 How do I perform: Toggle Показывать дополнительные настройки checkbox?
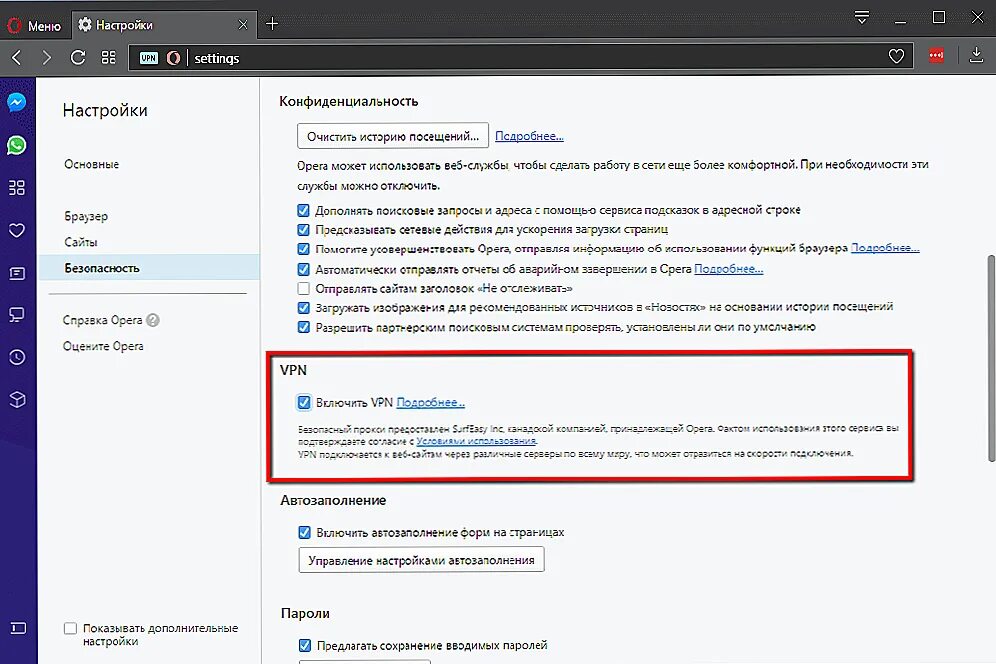(71, 628)
